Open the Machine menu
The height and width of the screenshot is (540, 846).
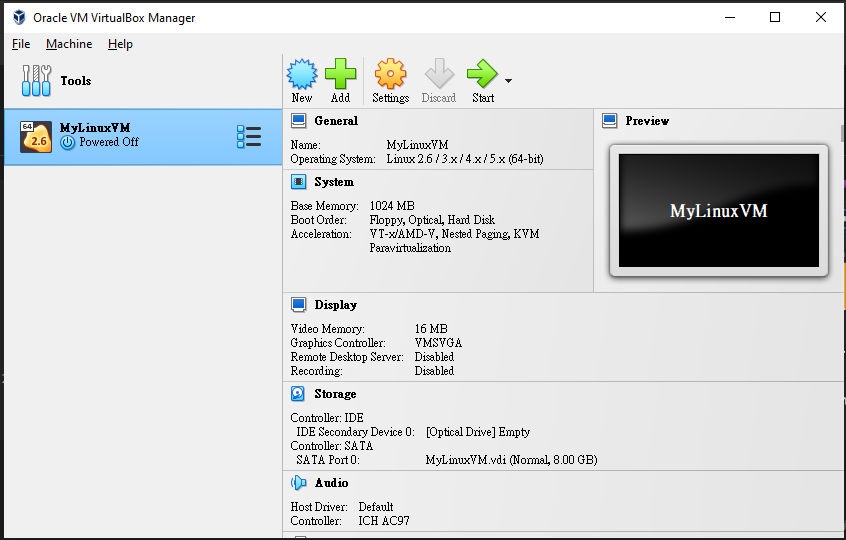69,44
